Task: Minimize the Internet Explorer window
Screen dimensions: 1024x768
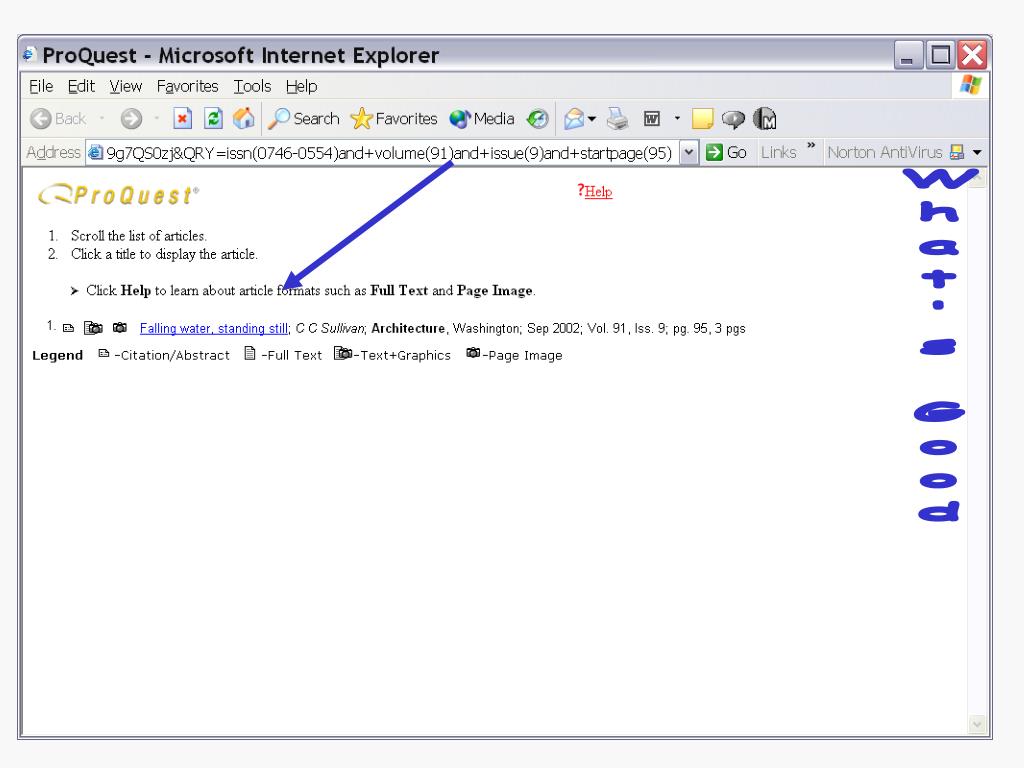Action: 908,56
